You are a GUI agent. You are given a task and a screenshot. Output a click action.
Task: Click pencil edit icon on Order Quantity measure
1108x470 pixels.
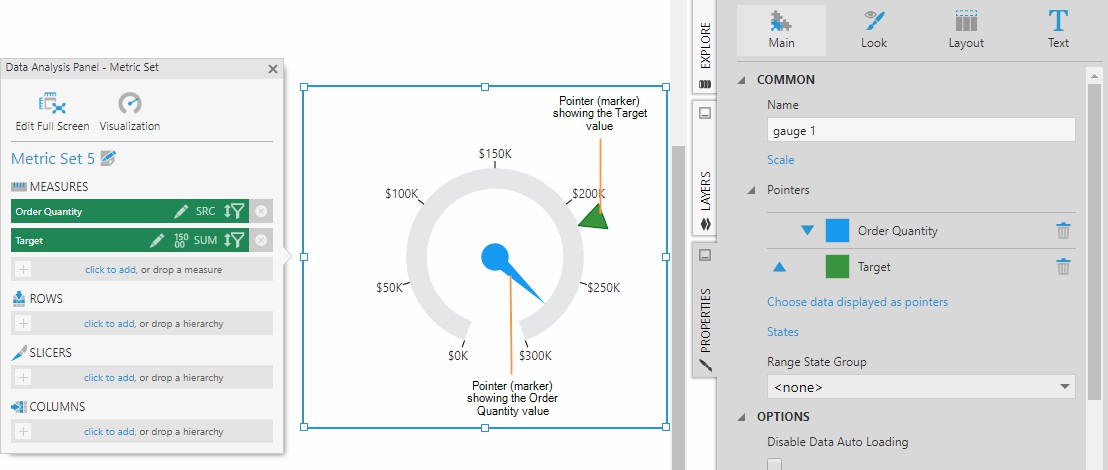tap(181, 212)
